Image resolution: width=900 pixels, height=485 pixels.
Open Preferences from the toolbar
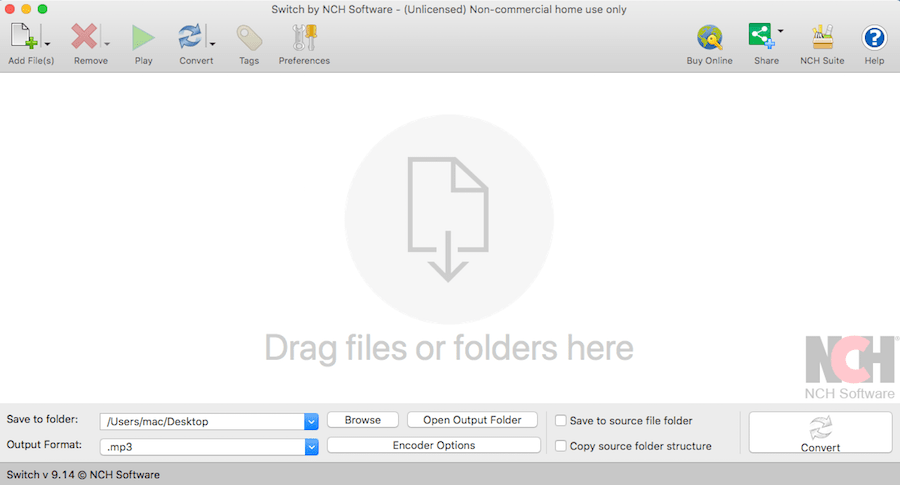coord(304,37)
